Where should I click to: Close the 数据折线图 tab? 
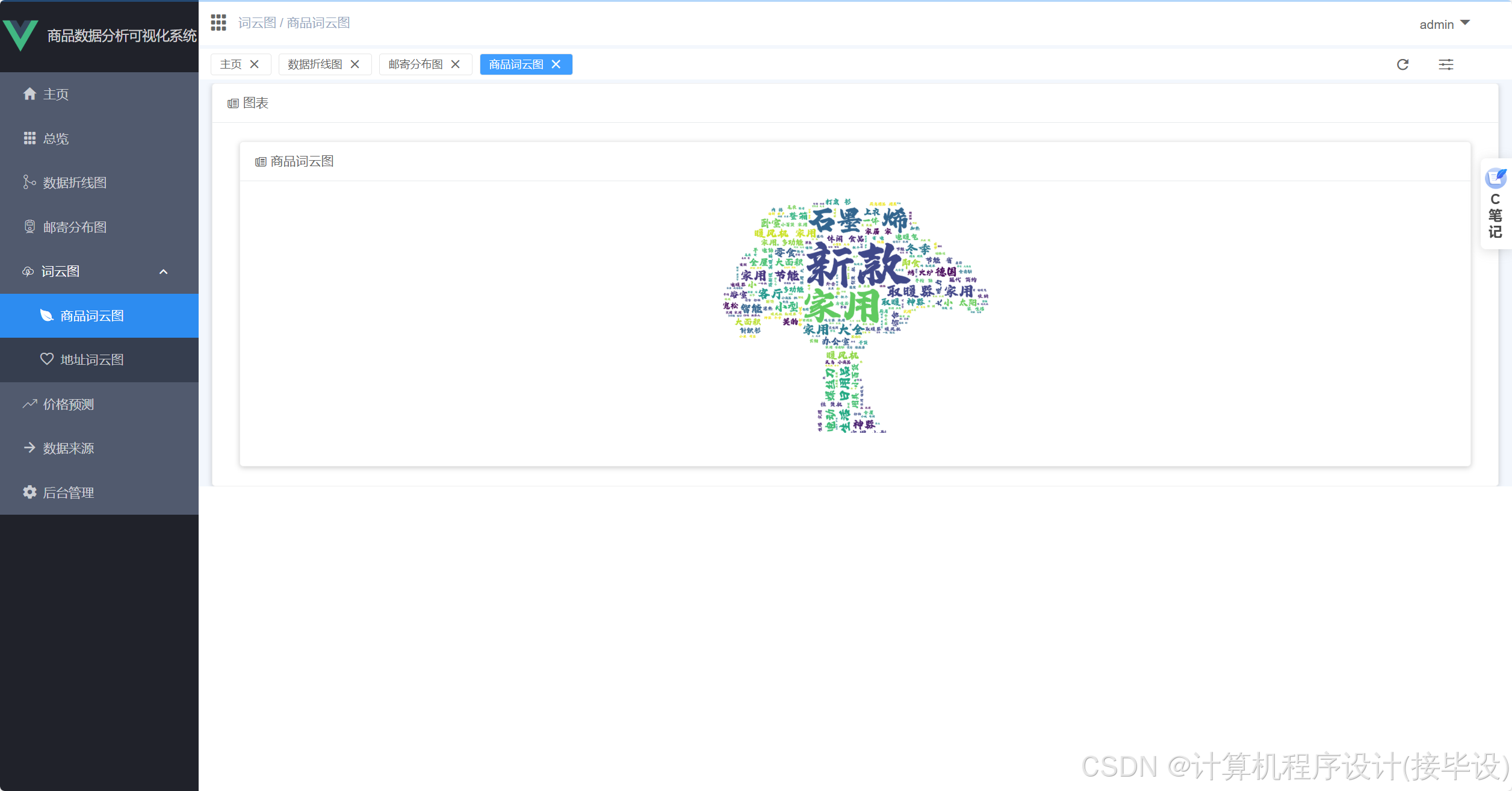coord(355,64)
